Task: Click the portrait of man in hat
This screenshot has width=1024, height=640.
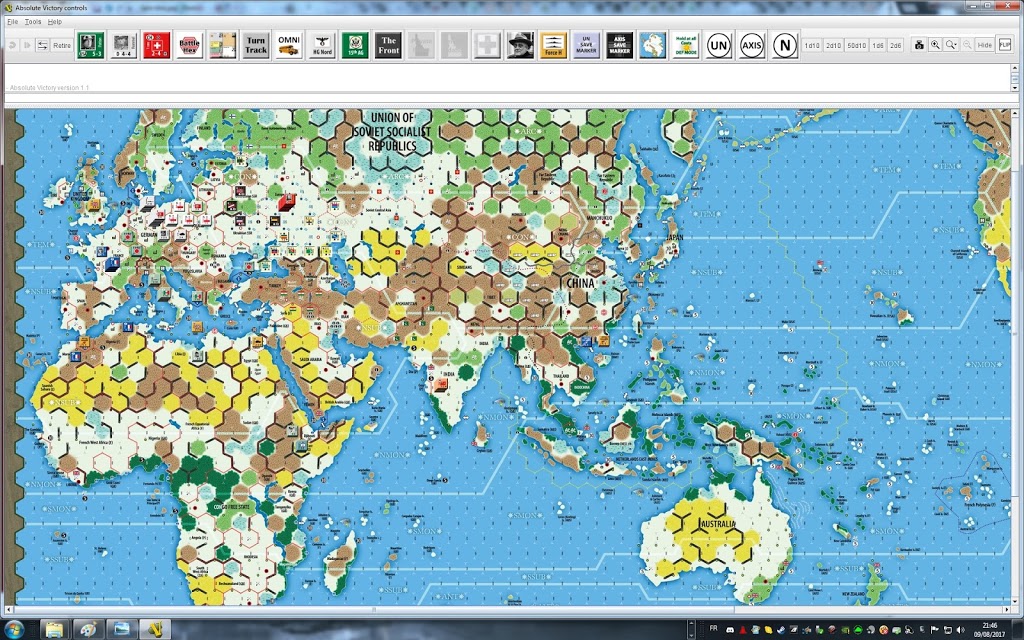Action: [520, 45]
